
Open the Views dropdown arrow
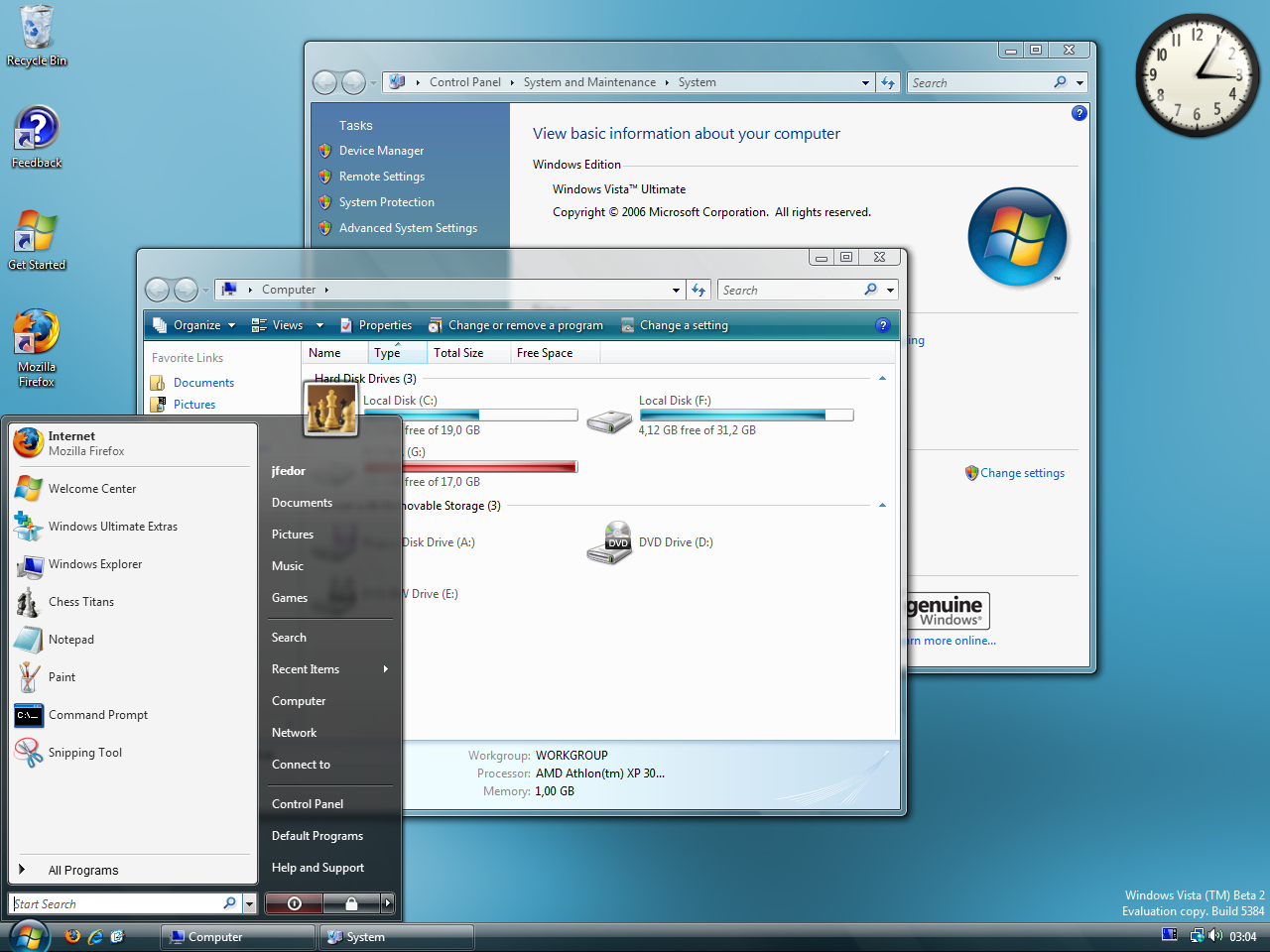(319, 325)
